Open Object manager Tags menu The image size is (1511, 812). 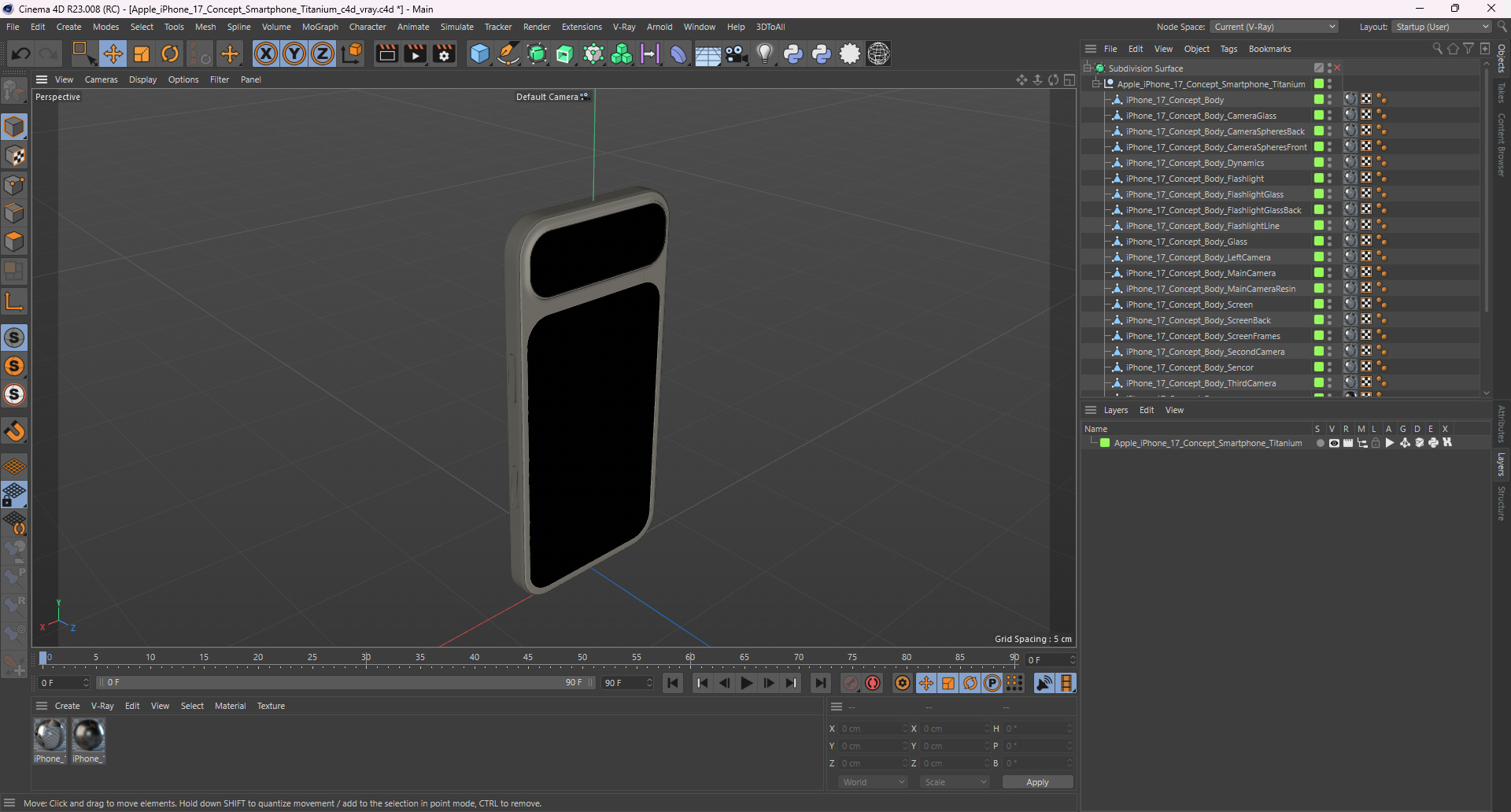point(1228,49)
